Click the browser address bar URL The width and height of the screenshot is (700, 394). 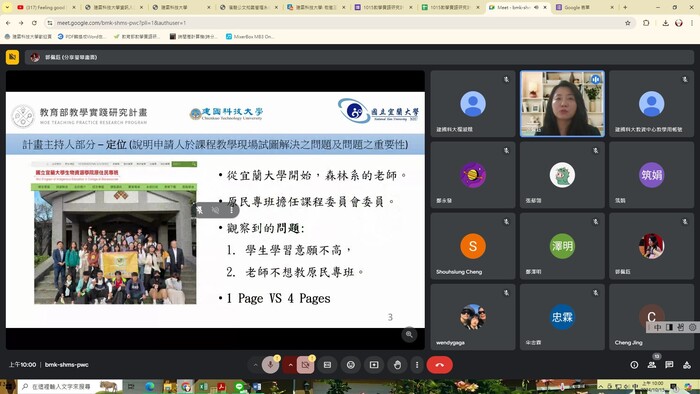[121, 23]
